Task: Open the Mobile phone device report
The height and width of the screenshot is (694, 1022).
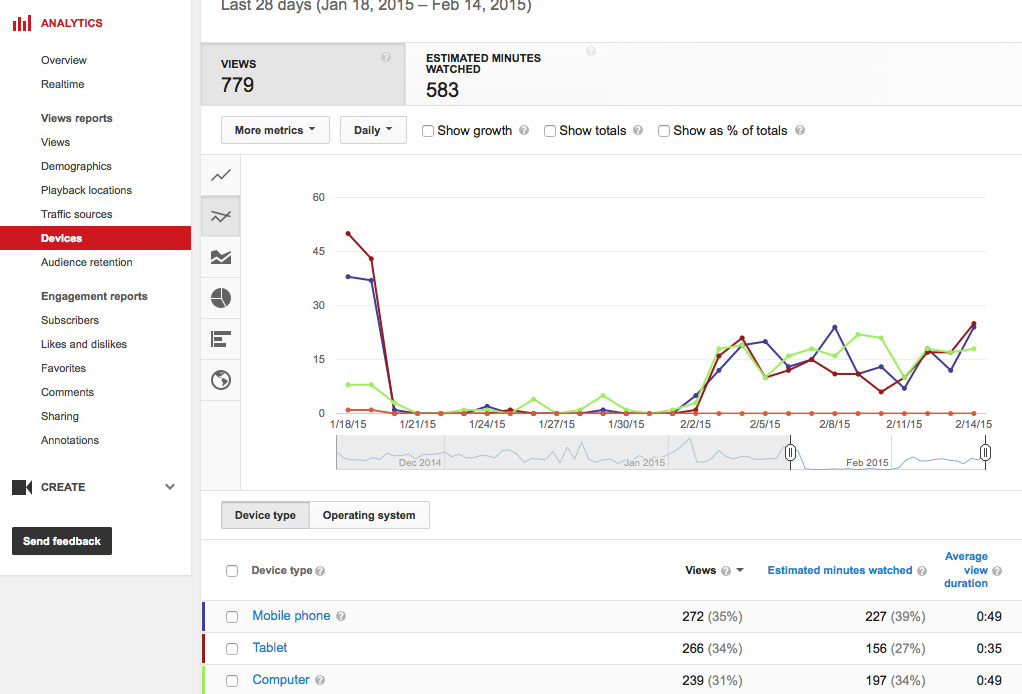Action: [x=291, y=615]
